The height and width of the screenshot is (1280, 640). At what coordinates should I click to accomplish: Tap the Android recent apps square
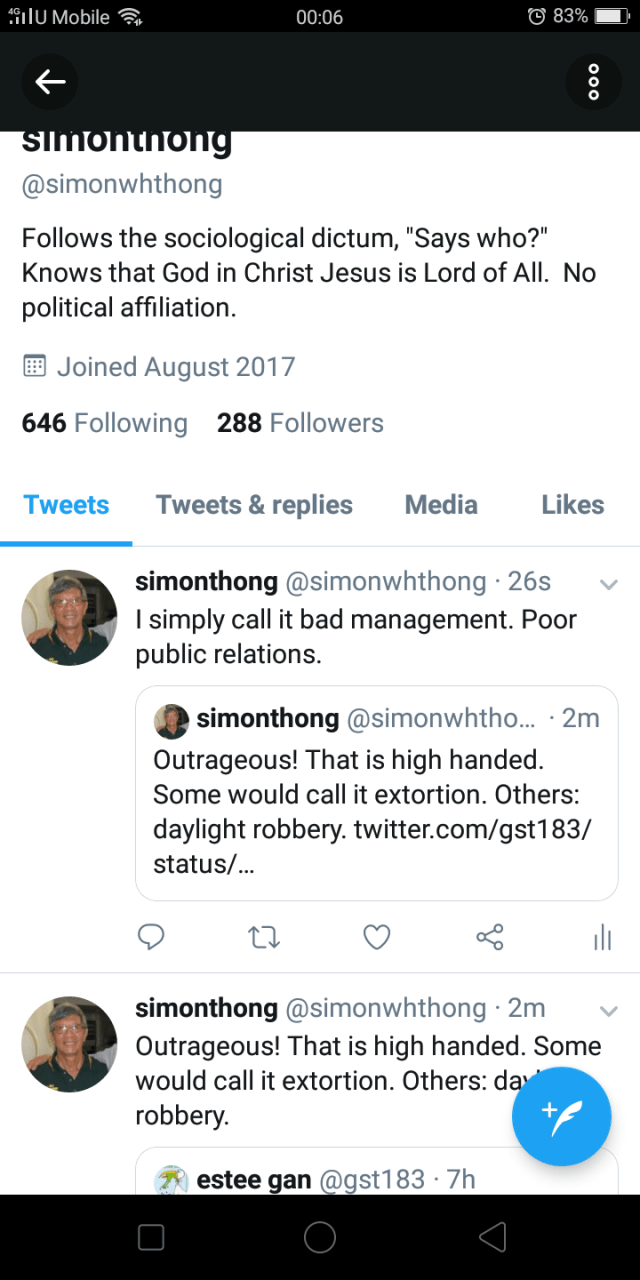pyautogui.click(x=151, y=1237)
